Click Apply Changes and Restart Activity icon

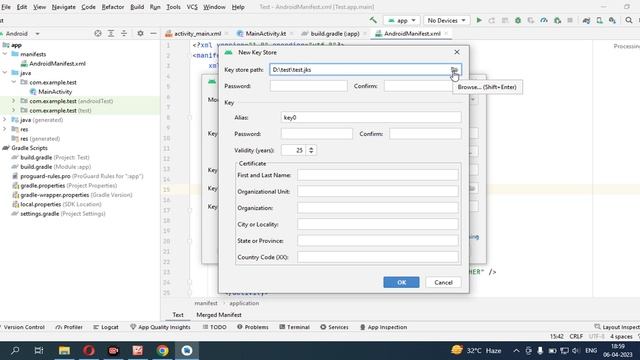coord(492,20)
